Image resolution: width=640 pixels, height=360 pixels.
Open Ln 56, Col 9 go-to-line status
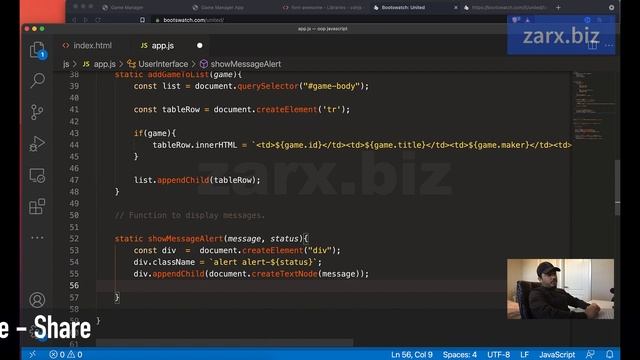pyautogui.click(x=411, y=354)
